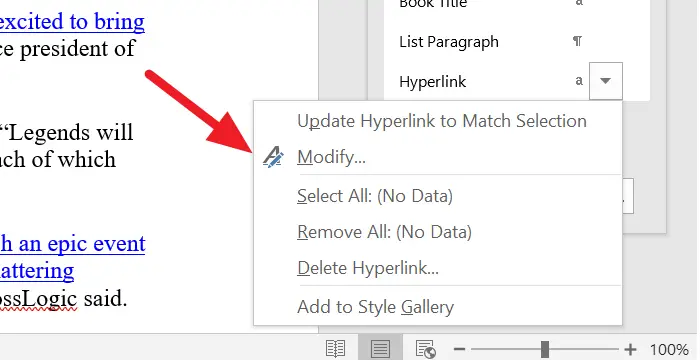Select the Select All: (No Data) entry

pos(375,196)
